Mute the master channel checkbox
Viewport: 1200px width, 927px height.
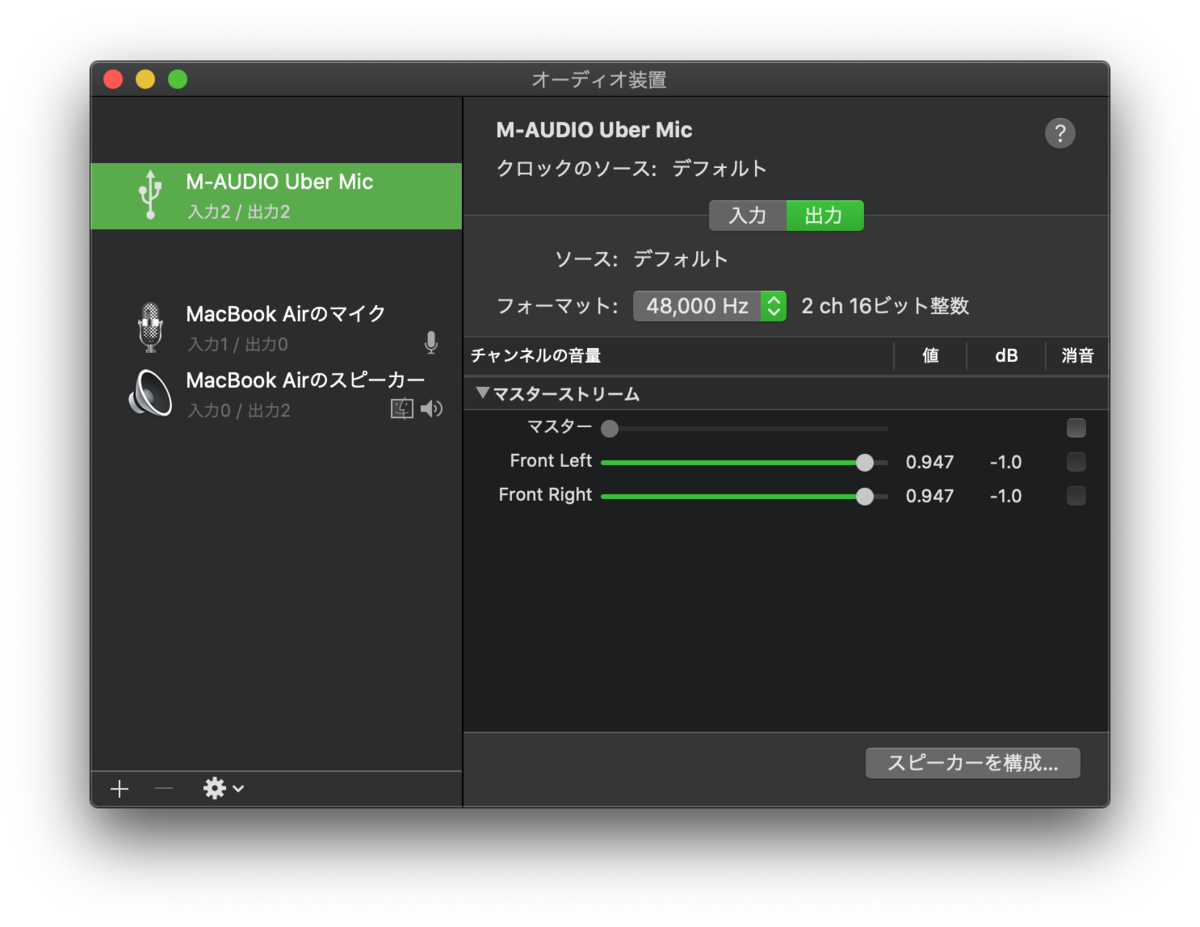click(1076, 428)
